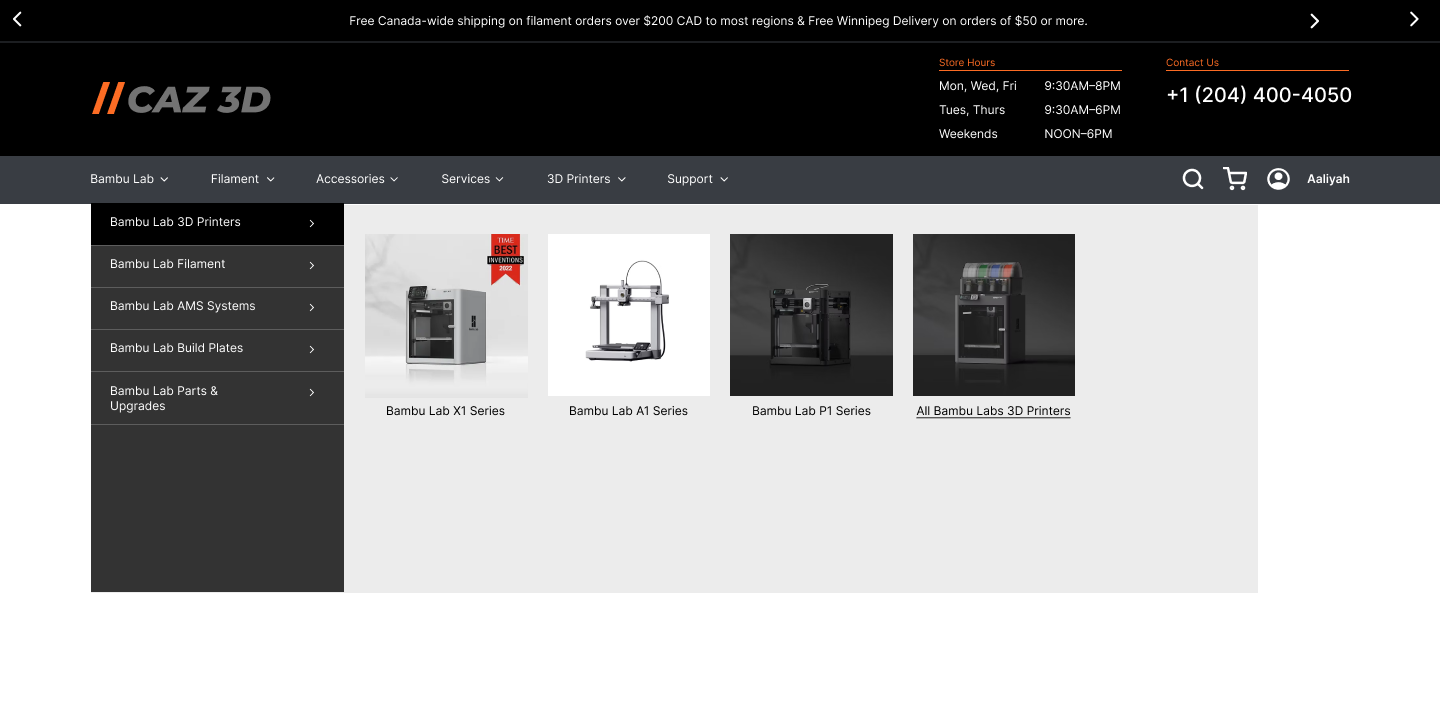Expand the Filament nav dropdown
Image resolution: width=1440 pixels, height=716 pixels.
[x=242, y=179]
